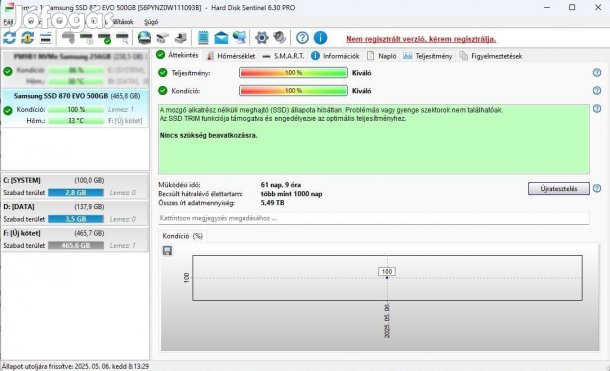
Task: Open the S.M.A.R.T. tab
Action: click(284, 56)
